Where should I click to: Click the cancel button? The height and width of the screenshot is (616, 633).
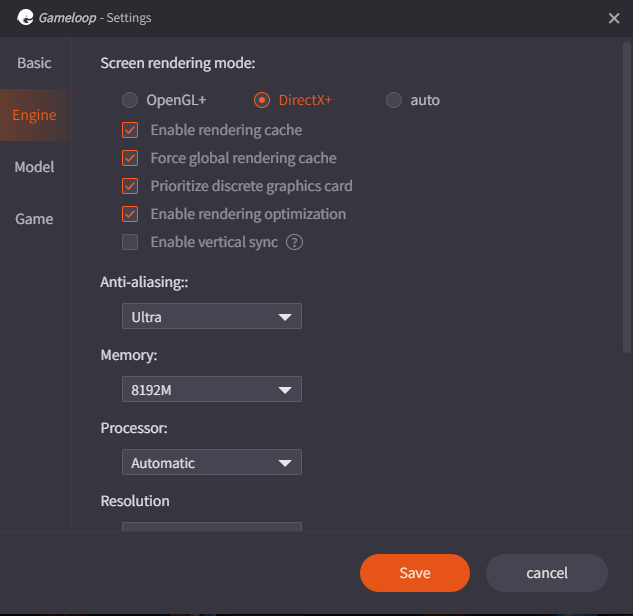click(547, 573)
